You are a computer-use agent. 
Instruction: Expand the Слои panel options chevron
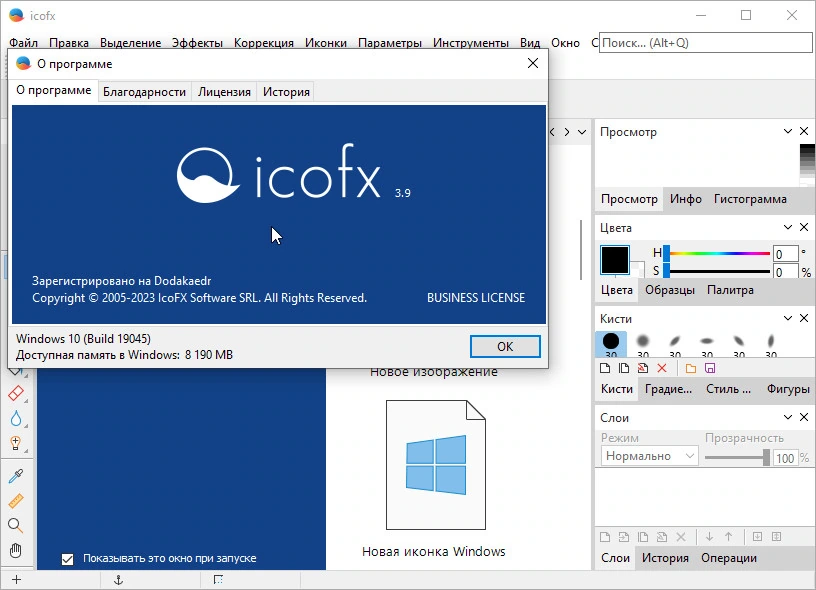(788, 417)
